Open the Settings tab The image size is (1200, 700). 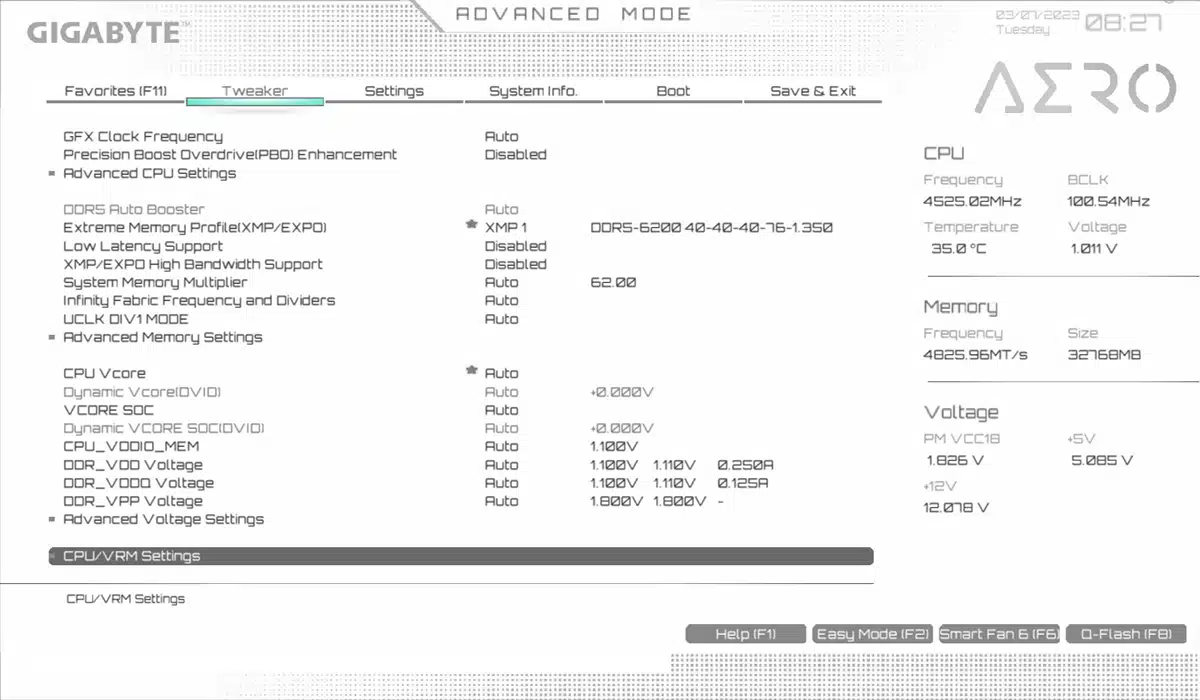394,91
